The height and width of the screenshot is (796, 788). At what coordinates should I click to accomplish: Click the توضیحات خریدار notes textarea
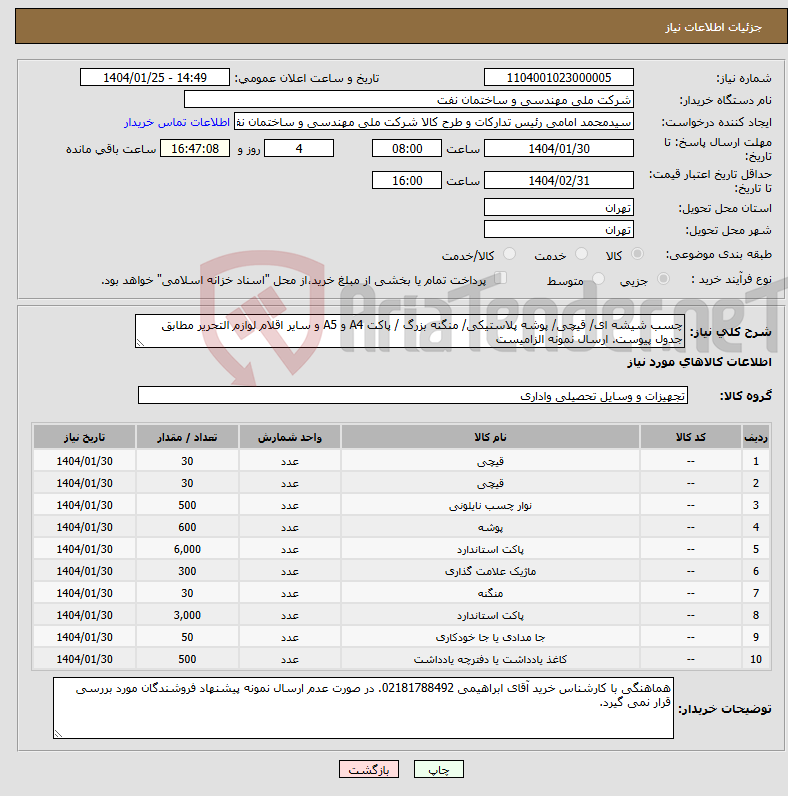pos(363,708)
